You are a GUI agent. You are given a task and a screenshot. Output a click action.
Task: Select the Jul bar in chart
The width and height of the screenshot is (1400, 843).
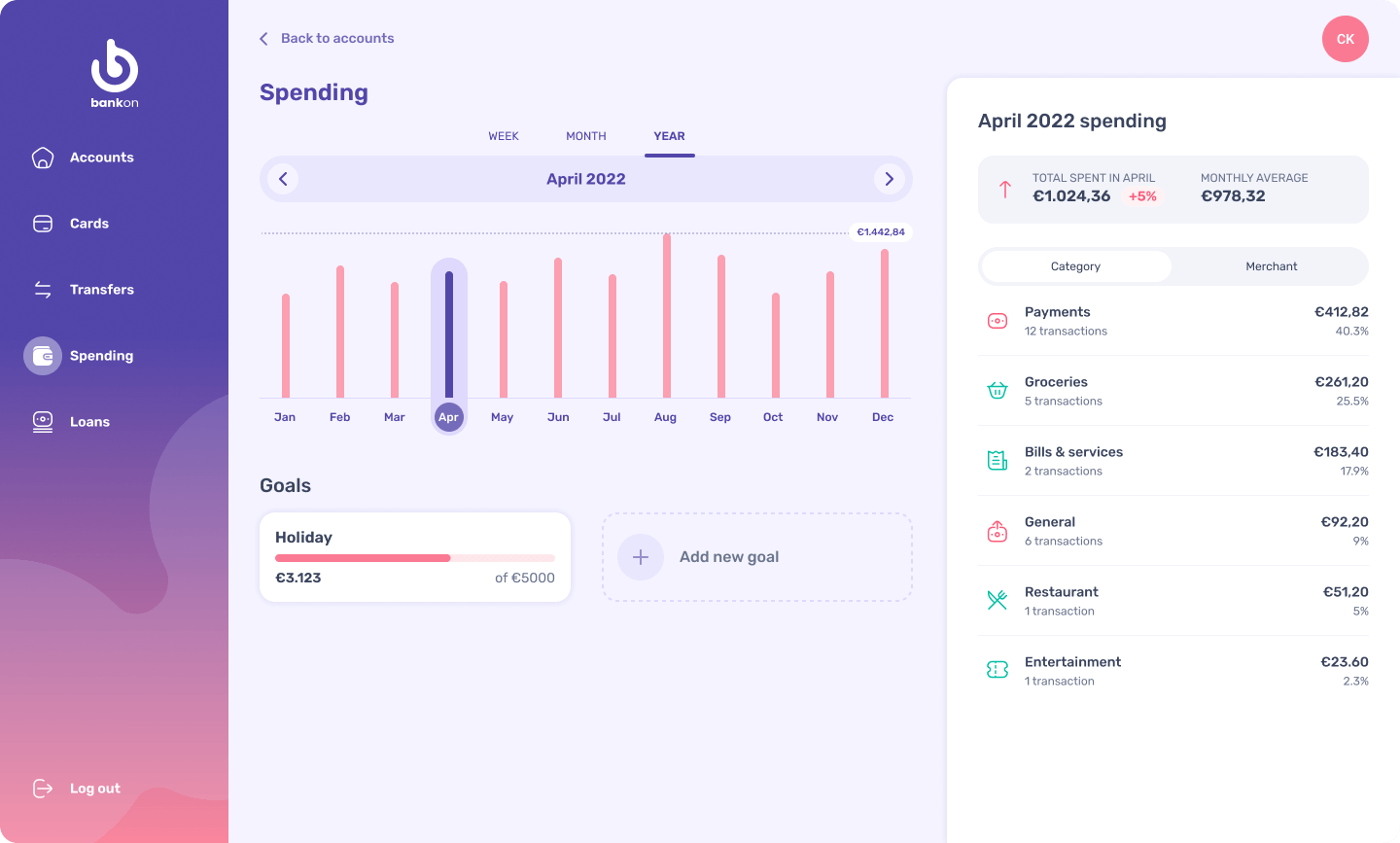(x=612, y=335)
